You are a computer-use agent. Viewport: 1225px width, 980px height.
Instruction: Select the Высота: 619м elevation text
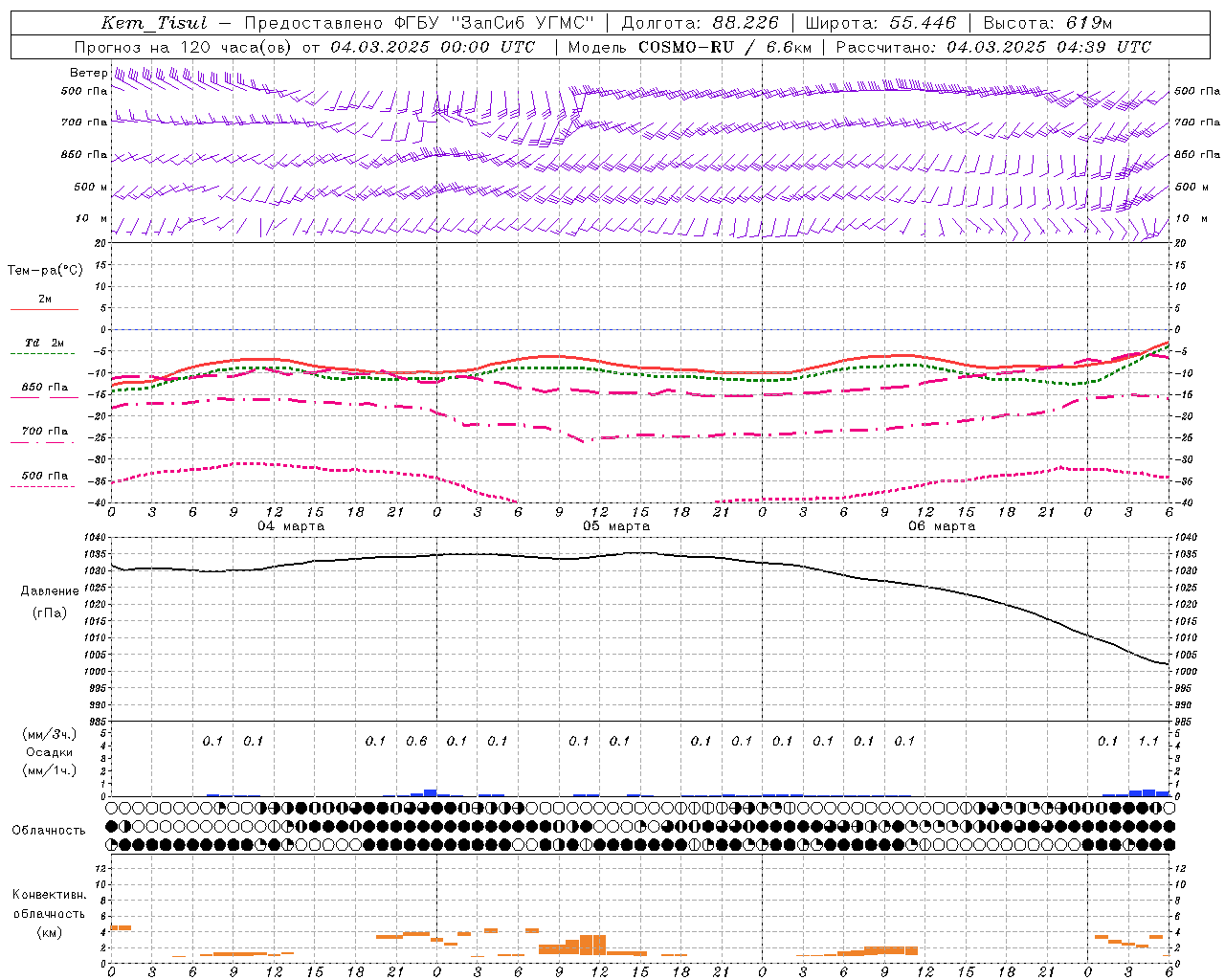click(x=1048, y=23)
